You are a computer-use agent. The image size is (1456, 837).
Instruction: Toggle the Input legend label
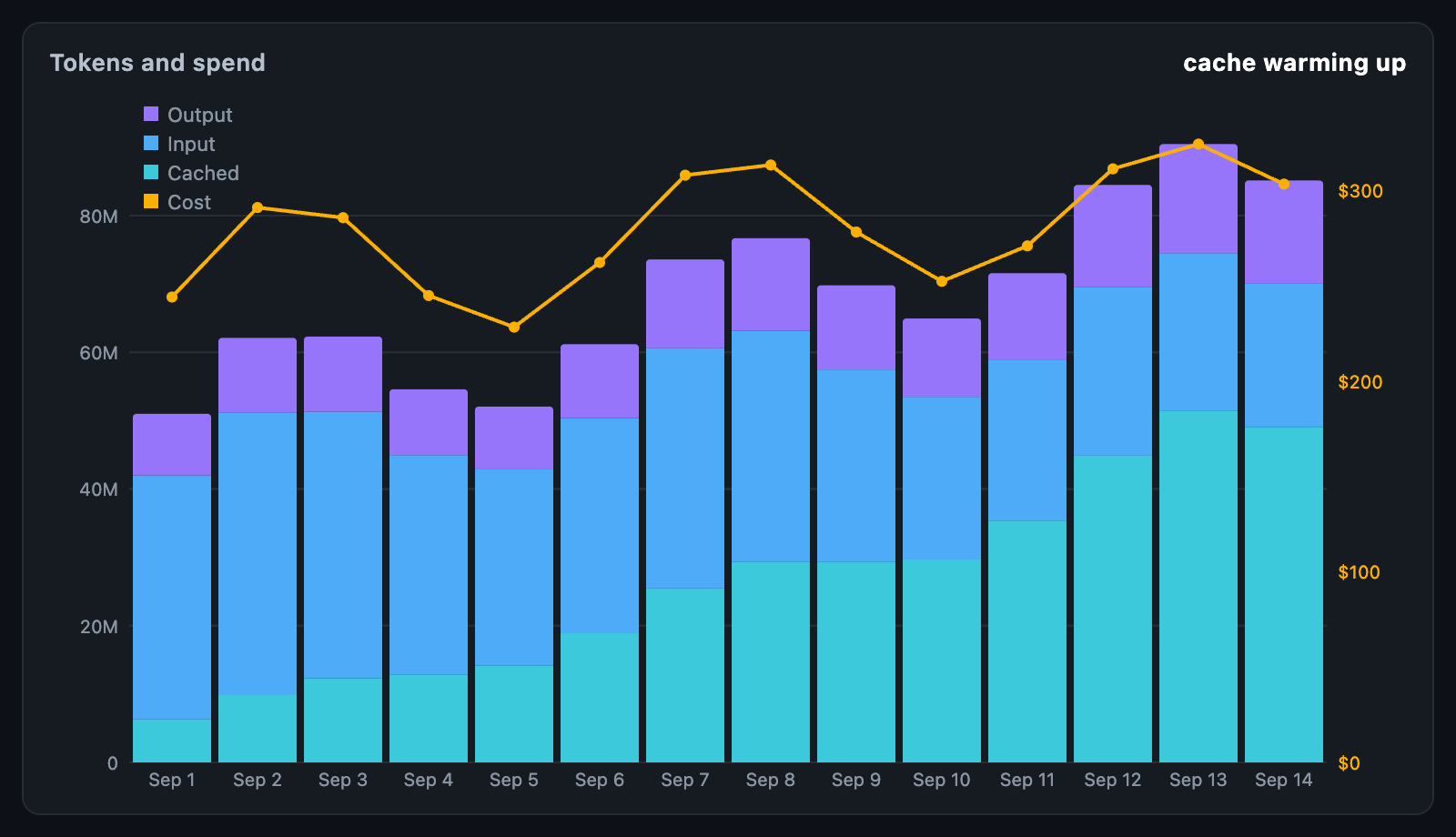coord(191,144)
